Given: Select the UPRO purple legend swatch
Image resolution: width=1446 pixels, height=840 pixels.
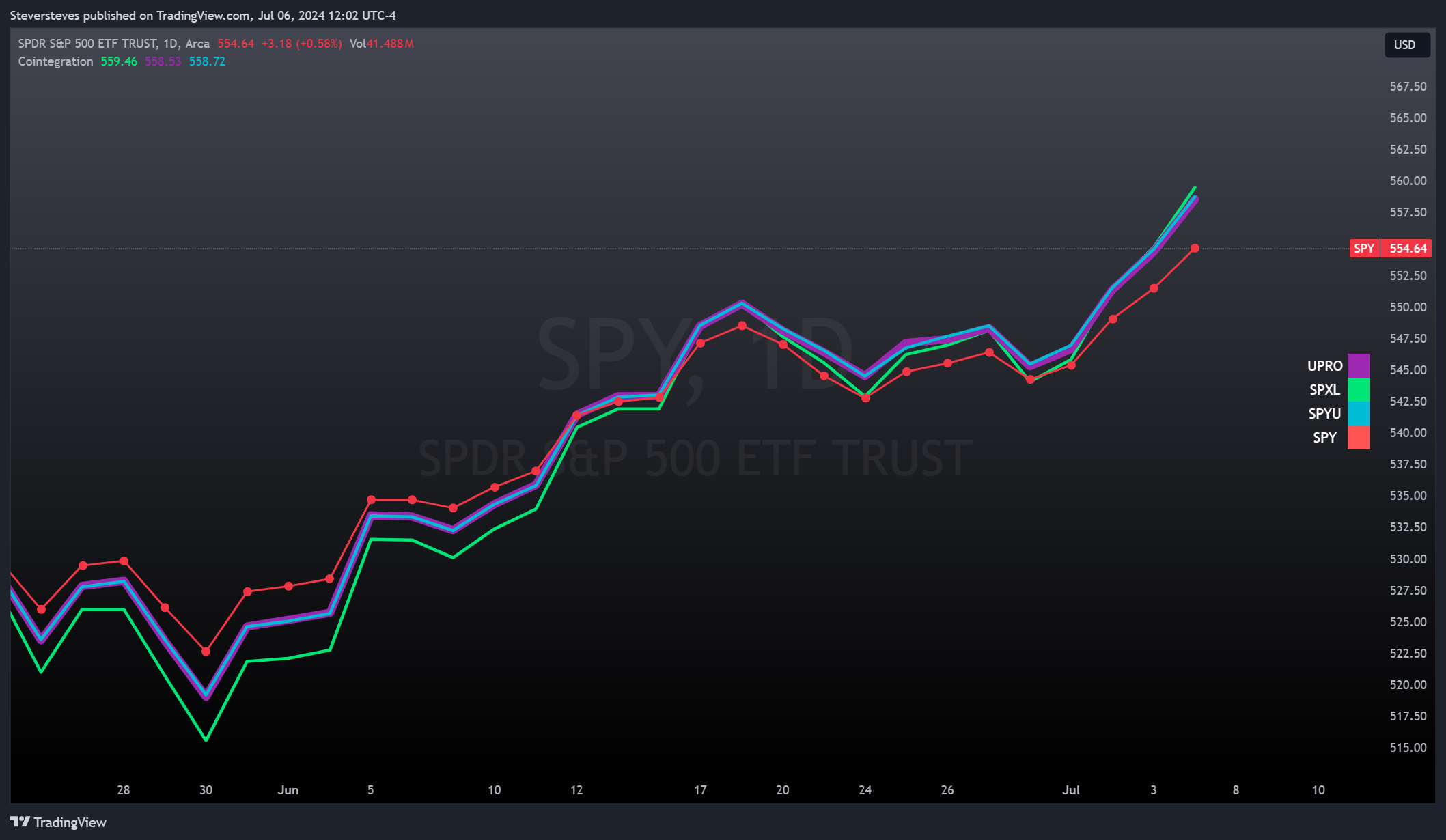Looking at the screenshot, I should pyautogui.click(x=1359, y=365).
